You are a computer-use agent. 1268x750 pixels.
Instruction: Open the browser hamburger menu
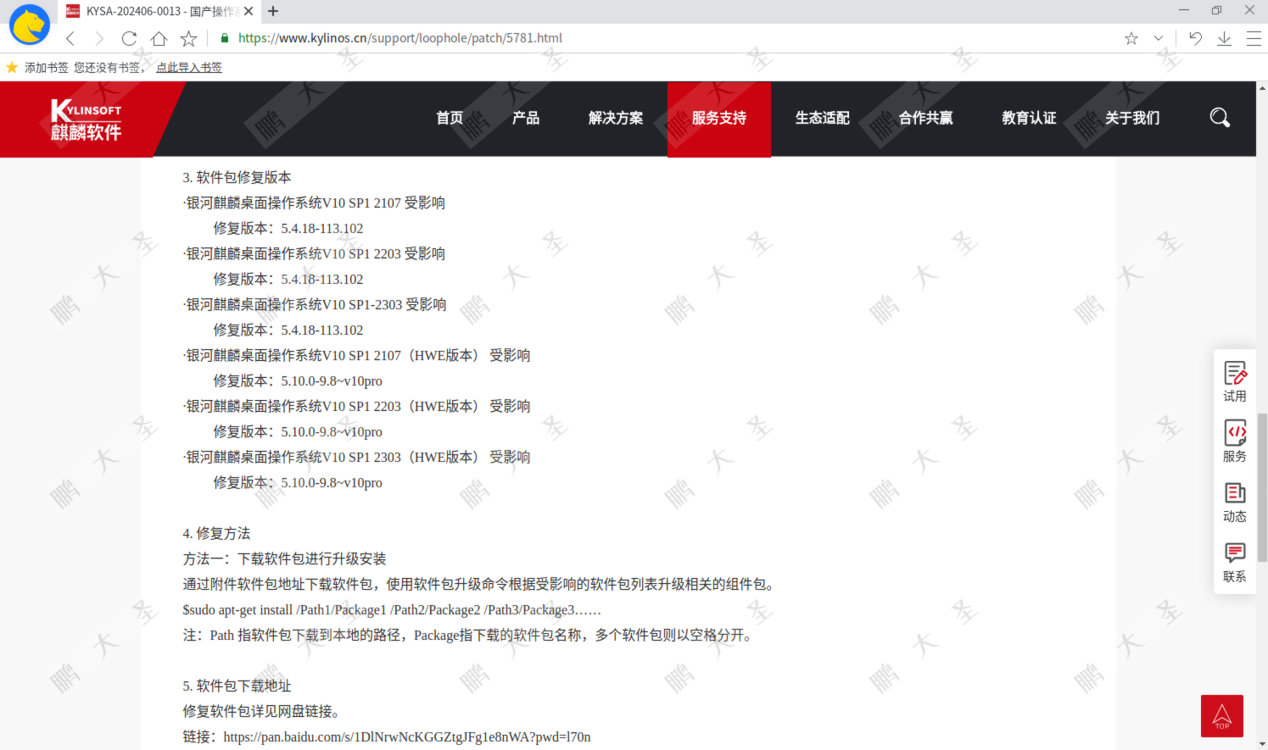coord(1253,38)
